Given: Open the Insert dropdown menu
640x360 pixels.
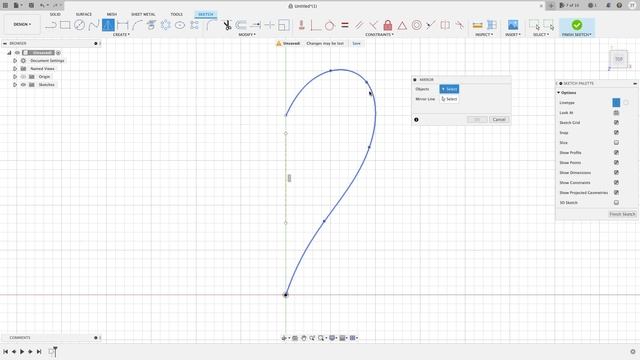Looking at the screenshot, I should click(x=513, y=35).
